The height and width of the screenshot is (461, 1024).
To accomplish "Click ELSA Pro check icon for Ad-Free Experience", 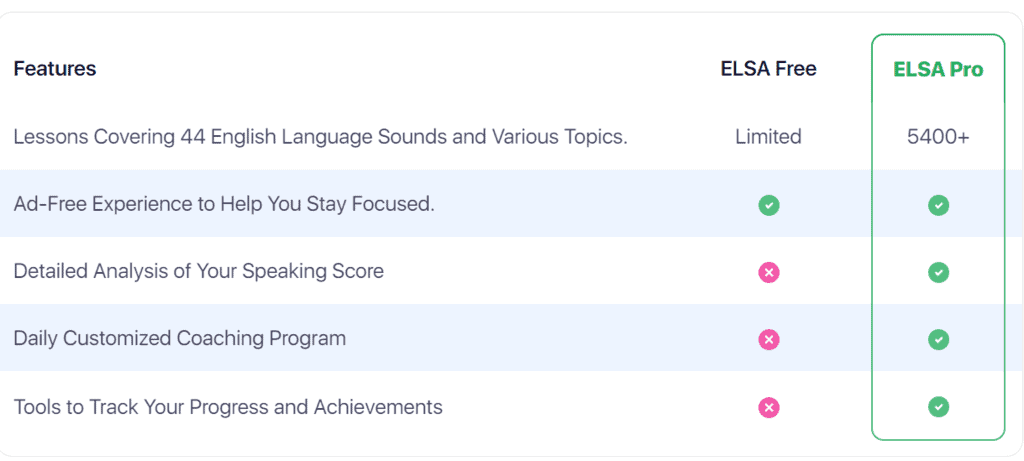I will click(938, 205).
